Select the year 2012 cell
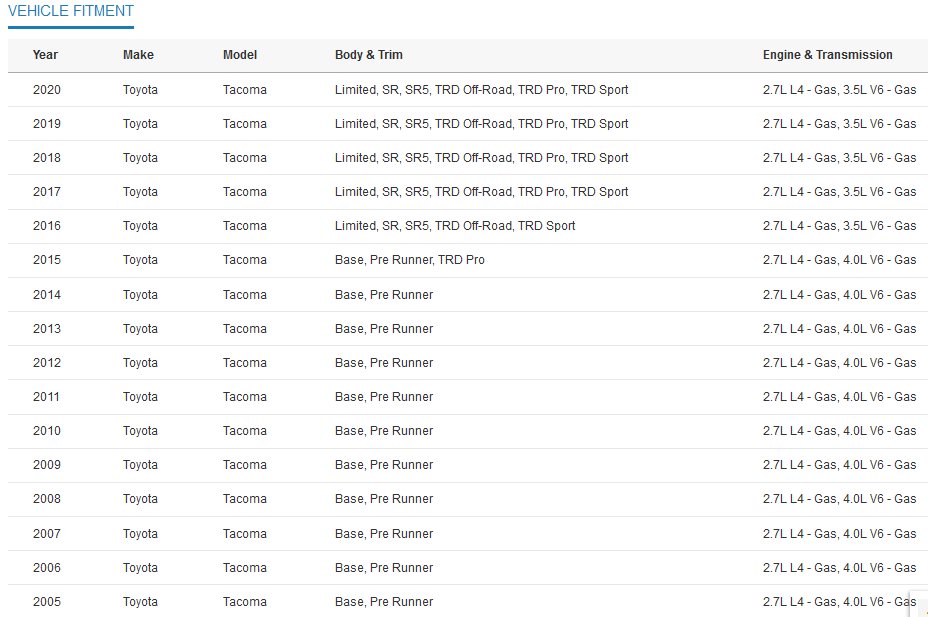 pos(47,363)
